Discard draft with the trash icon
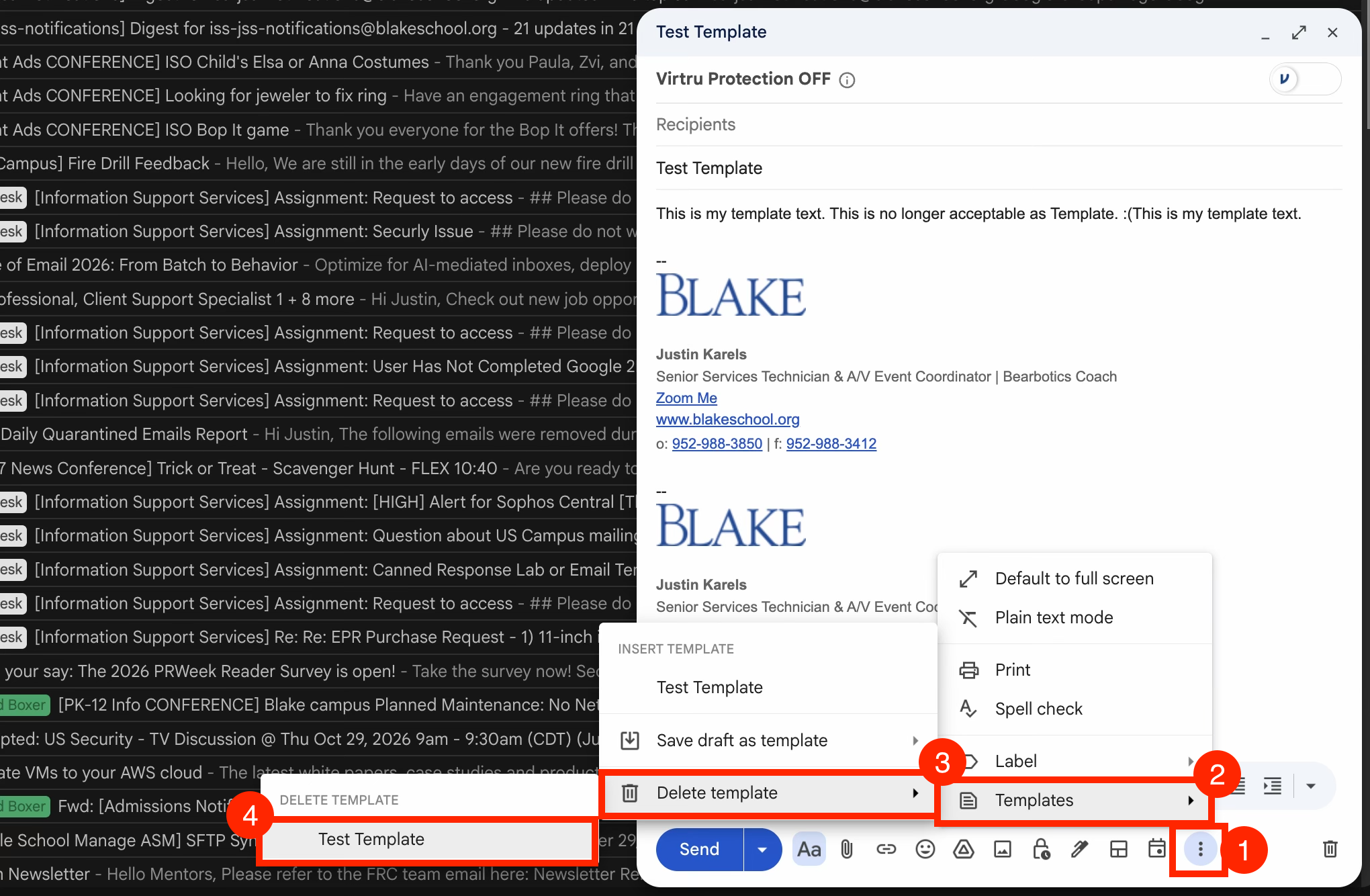 click(x=1330, y=849)
